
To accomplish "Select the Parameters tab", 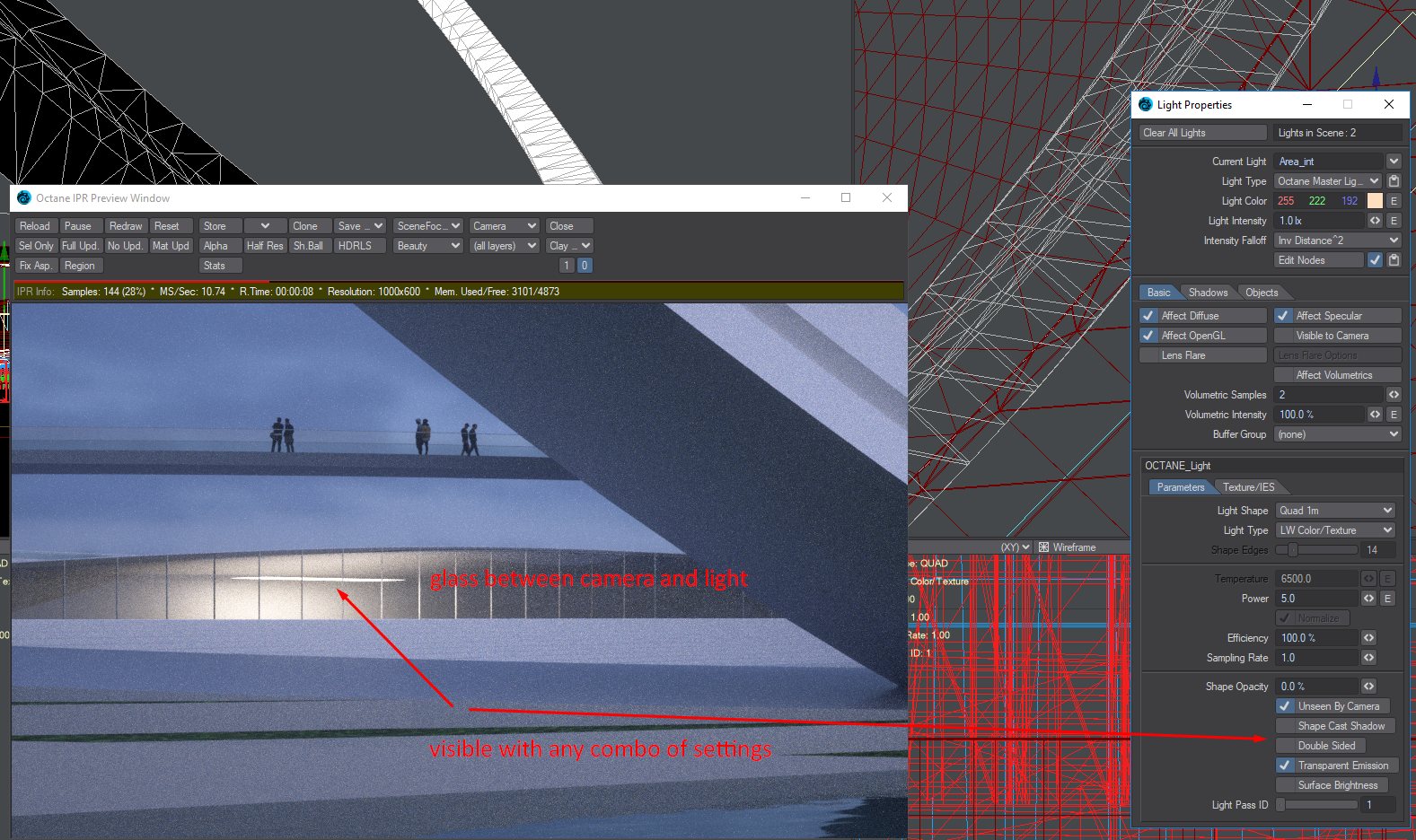I will point(1180,487).
